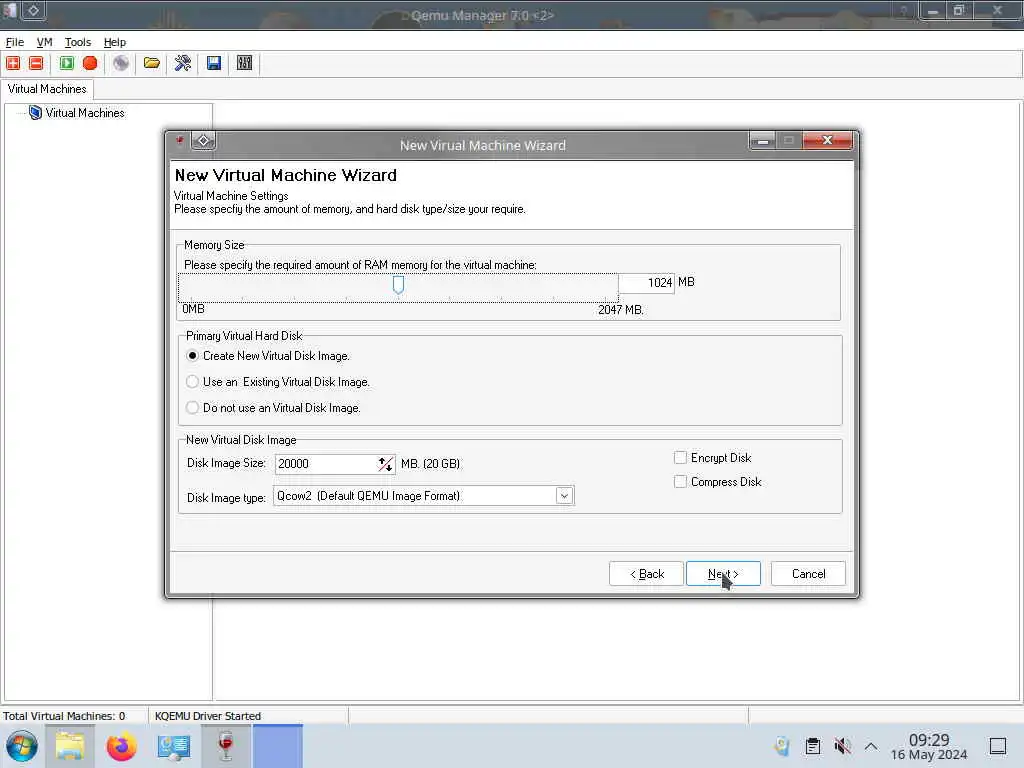Image resolution: width=1024 pixels, height=768 pixels.
Task: Click the memory size field showing 1024
Action: pos(647,283)
